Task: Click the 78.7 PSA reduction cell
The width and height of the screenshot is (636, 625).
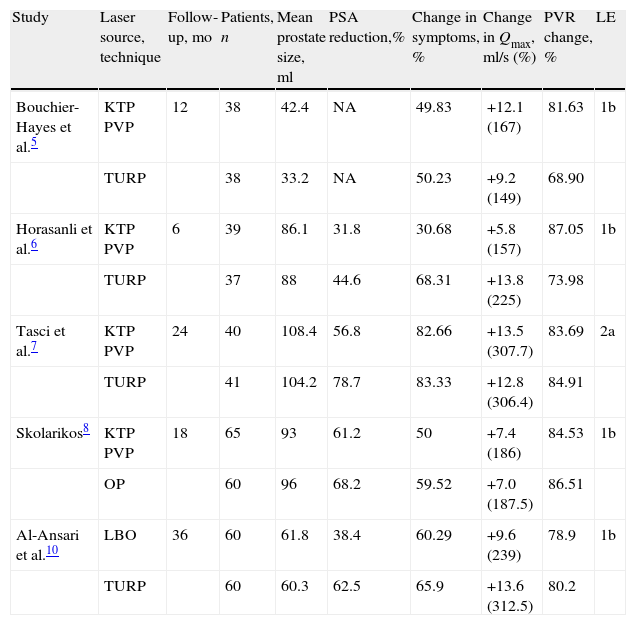Action: point(345,381)
